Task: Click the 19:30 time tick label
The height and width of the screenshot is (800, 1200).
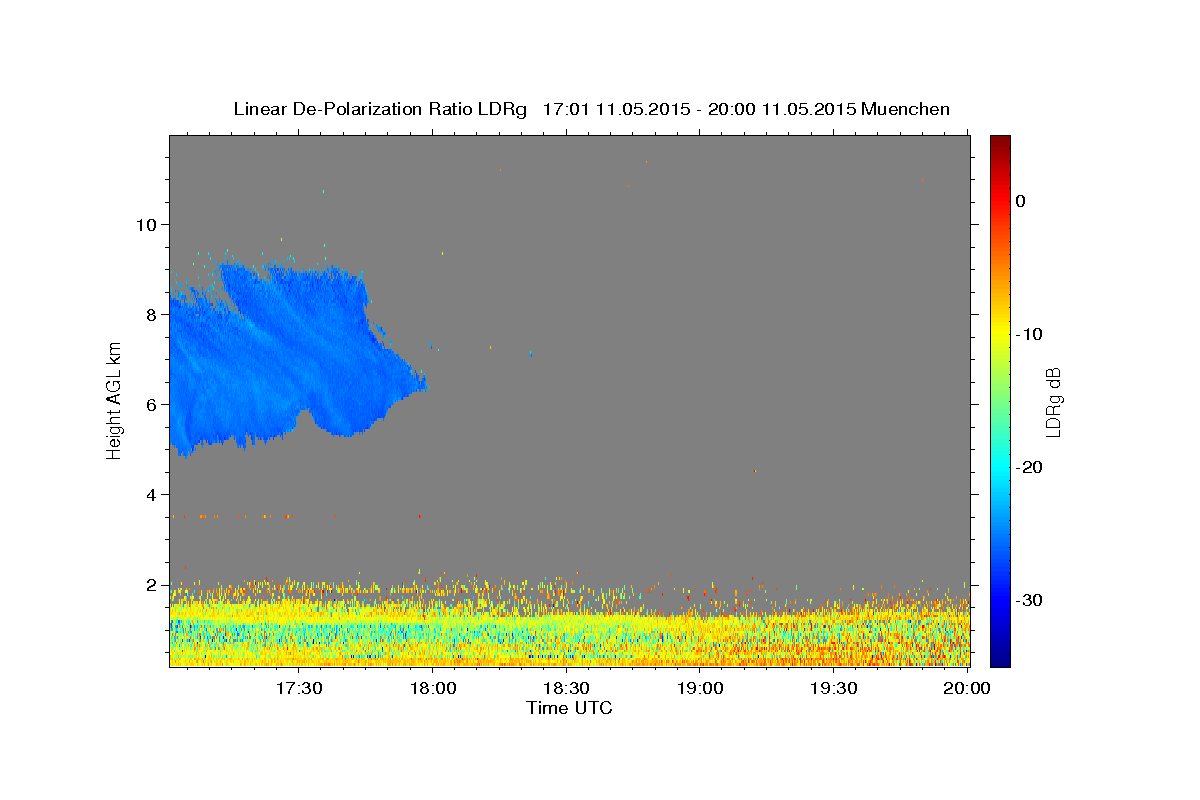Action: coord(833,689)
